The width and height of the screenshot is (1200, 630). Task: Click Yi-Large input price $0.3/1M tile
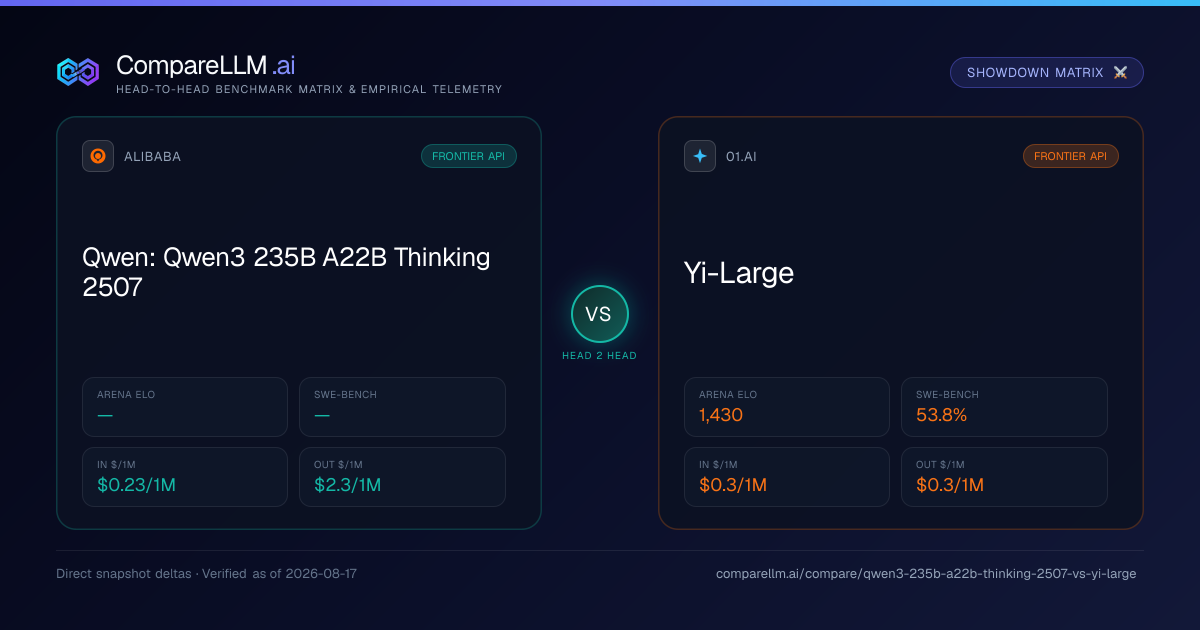pyautogui.click(x=787, y=477)
